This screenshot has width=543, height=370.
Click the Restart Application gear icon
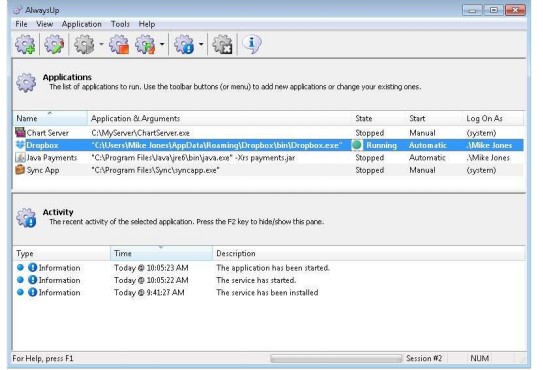point(145,44)
